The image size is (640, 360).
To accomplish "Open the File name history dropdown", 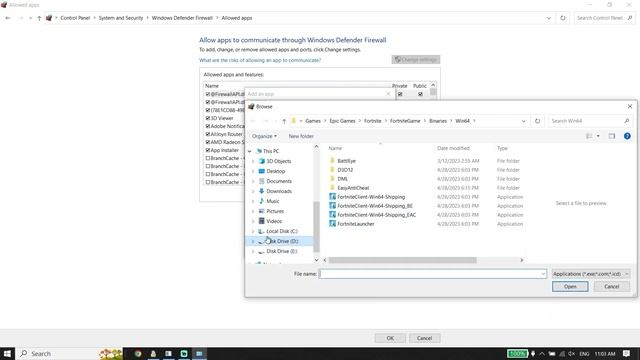I will click(543, 274).
